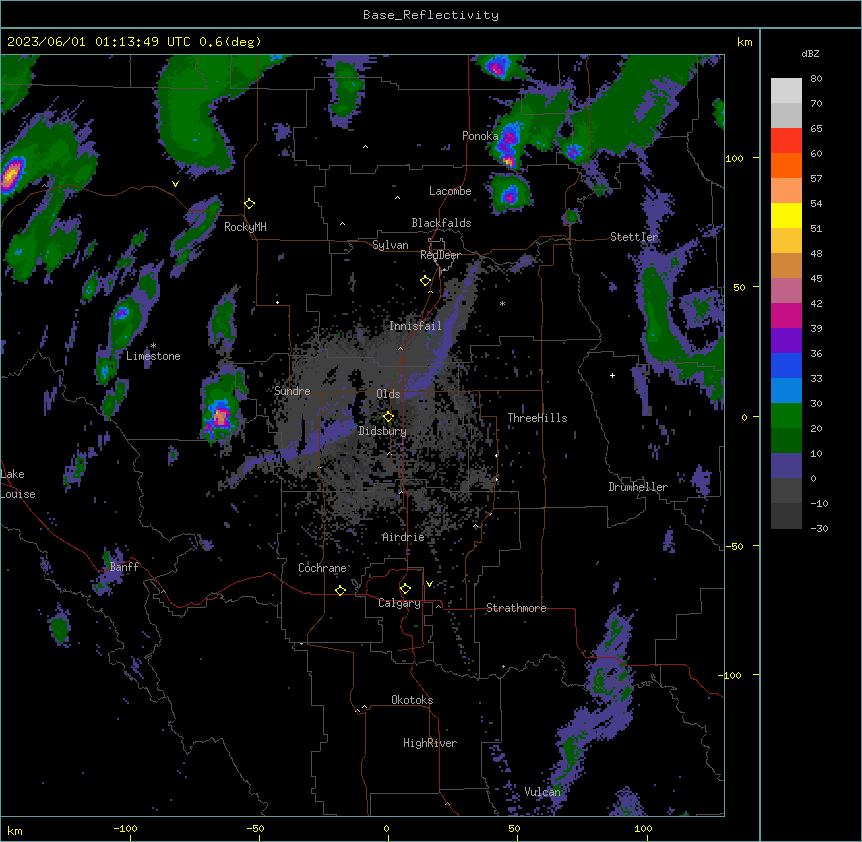Click the Cochrane town label
862x842 pixels.
click(x=322, y=568)
